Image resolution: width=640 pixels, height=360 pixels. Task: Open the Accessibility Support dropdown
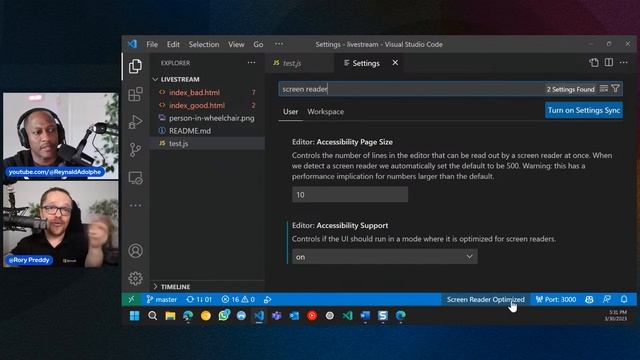coord(384,257)
